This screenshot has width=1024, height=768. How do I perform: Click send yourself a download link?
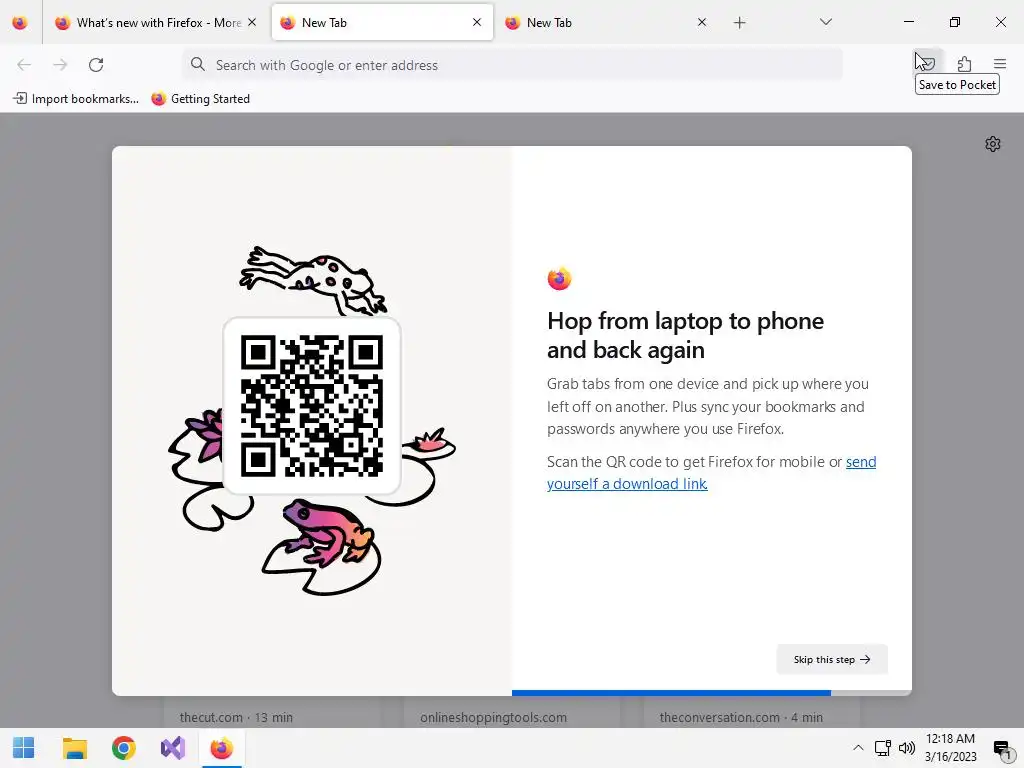pyautogui.click(x=711, y=472)
